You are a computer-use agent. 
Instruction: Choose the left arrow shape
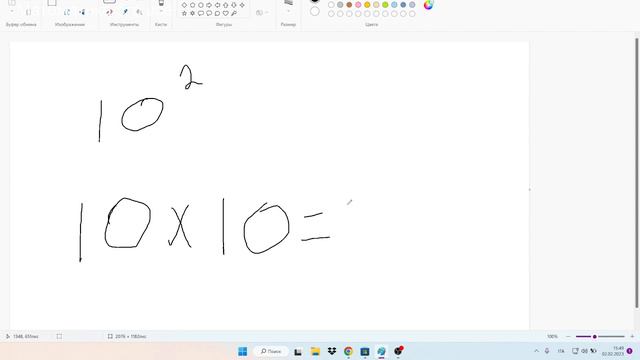click(217, 5)
